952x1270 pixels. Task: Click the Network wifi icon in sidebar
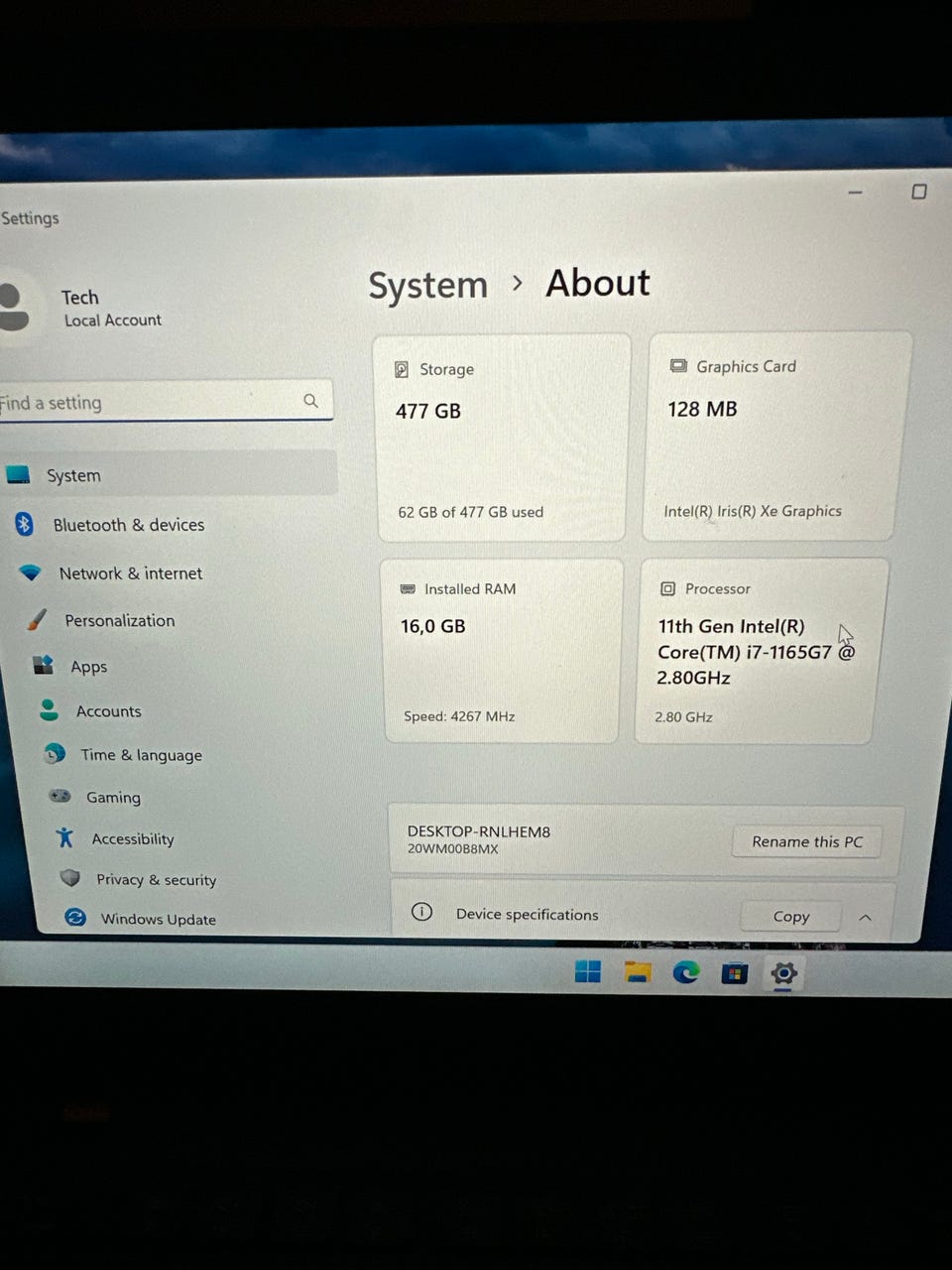coord(31,572)
